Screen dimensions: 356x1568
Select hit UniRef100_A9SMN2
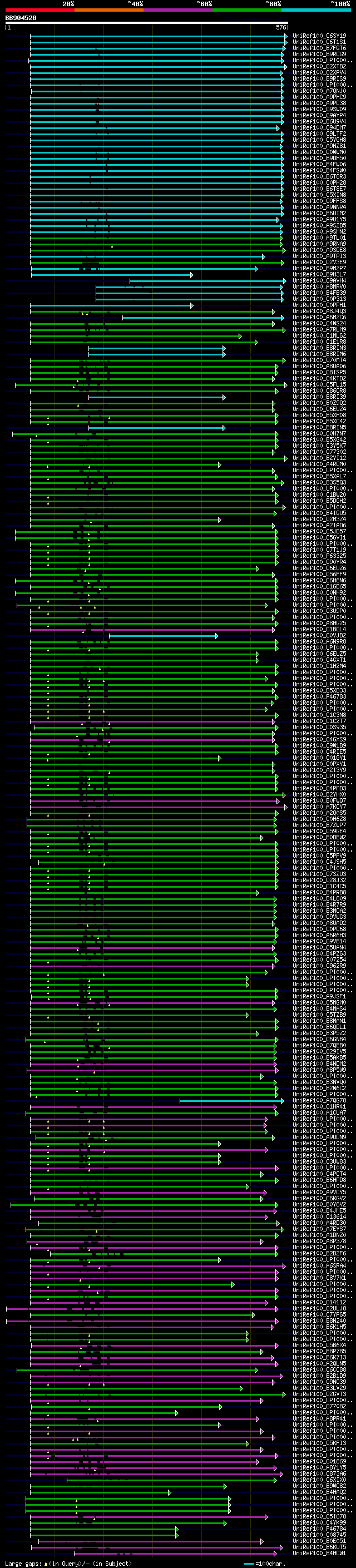pos(319,231)
